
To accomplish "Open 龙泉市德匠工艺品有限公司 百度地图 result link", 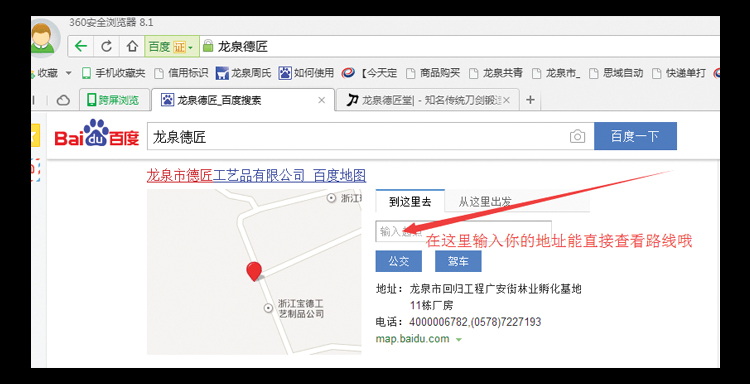I will point(256,176).
